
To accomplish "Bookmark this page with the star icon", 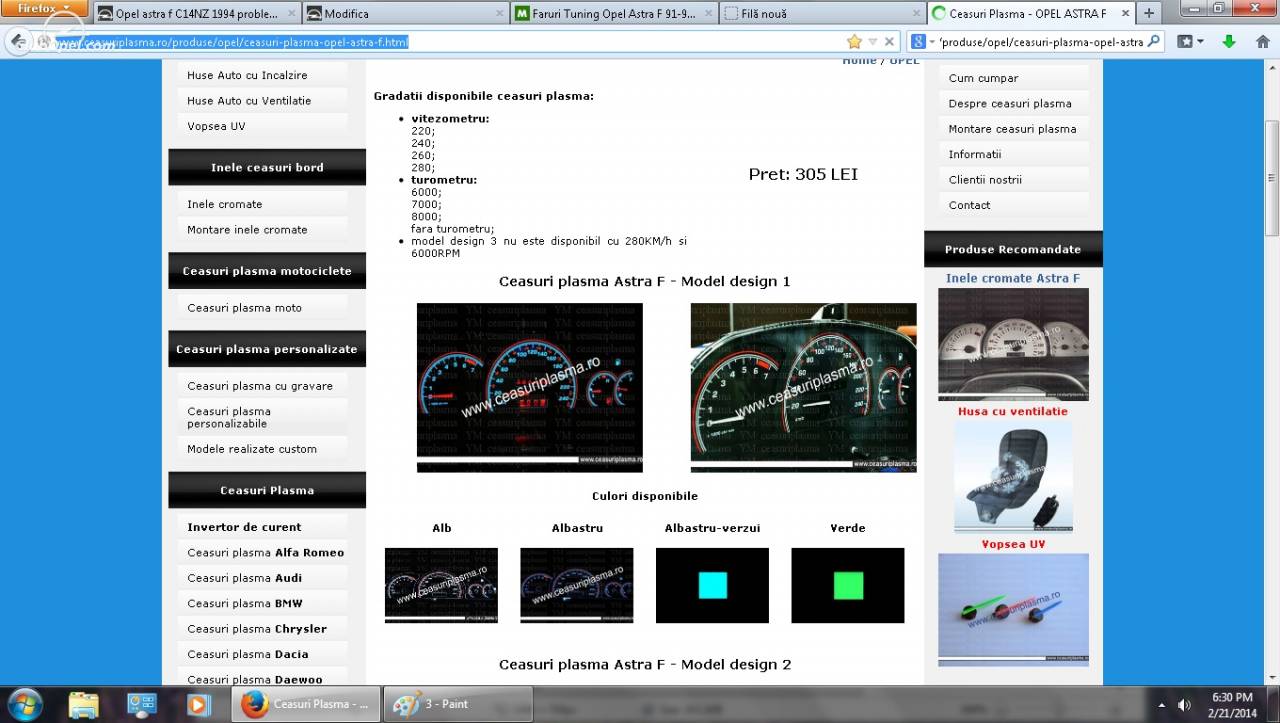I will tap(854, 42).
